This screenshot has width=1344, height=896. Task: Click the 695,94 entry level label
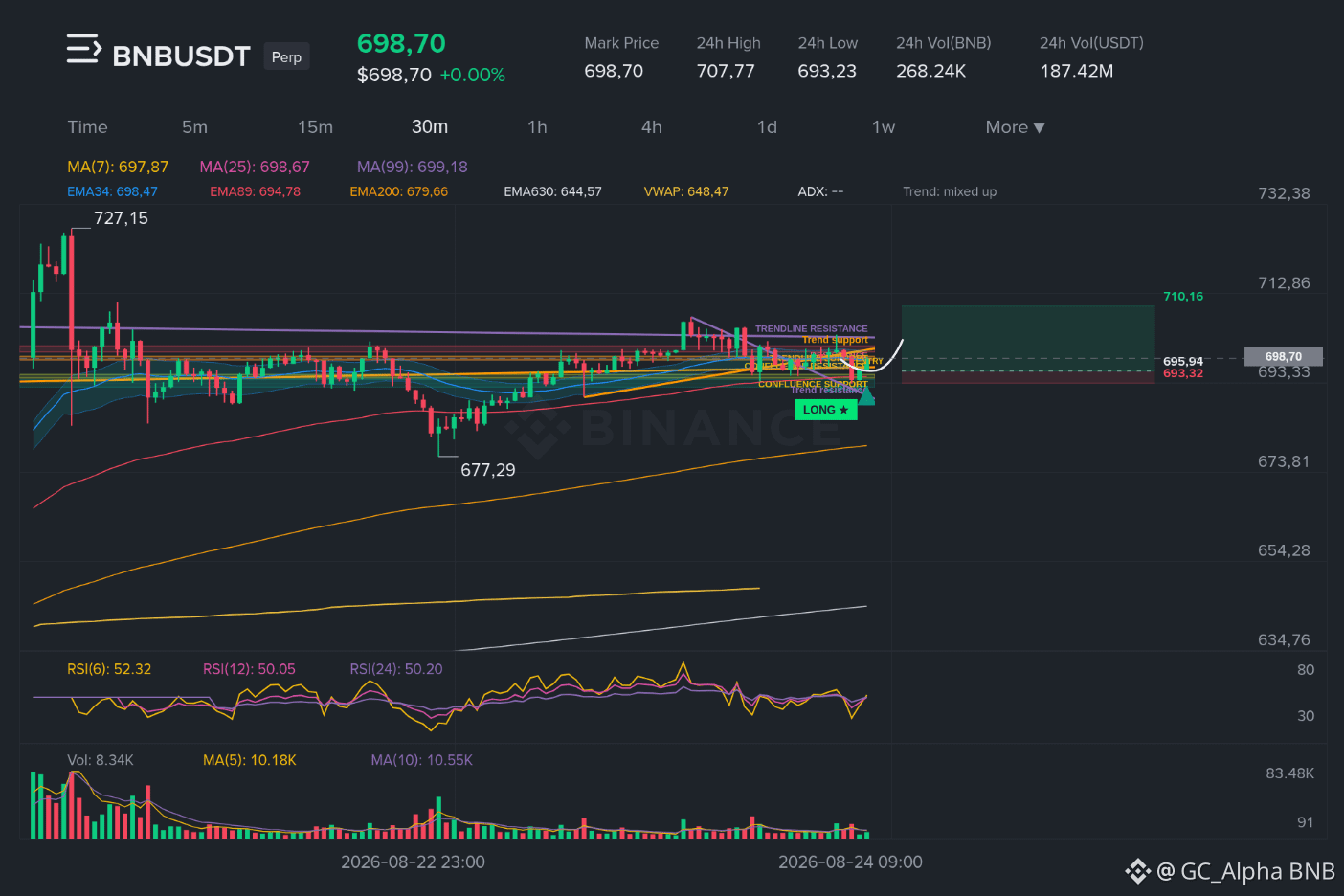tap(1183, 361)
